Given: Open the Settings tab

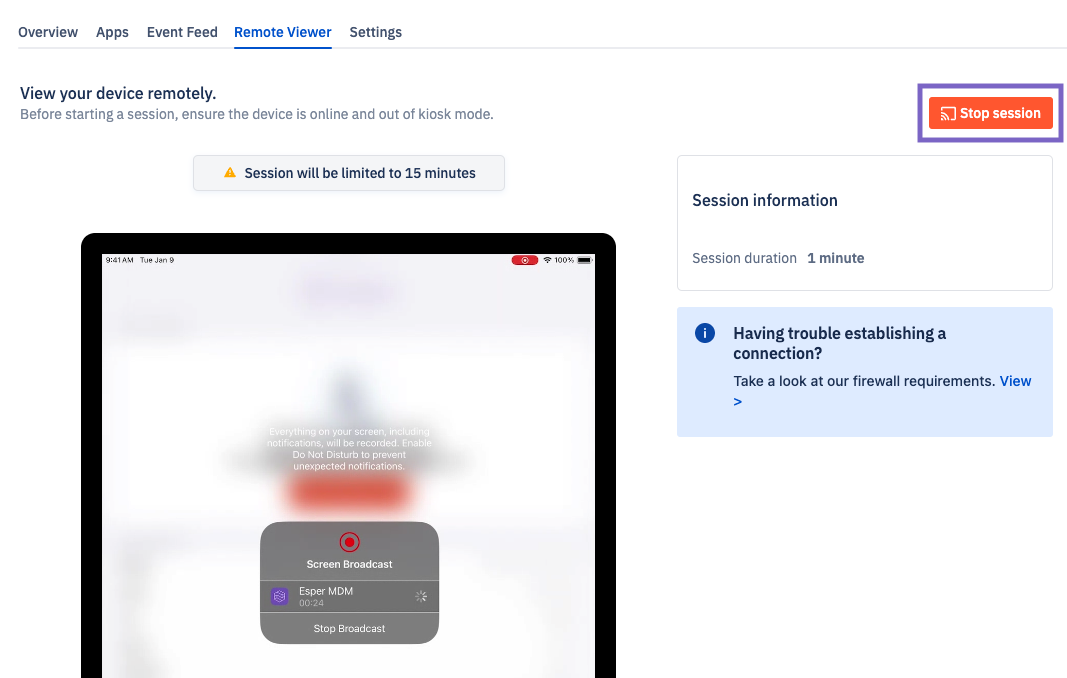Looking at the screenshot, I should coord(375,32).
